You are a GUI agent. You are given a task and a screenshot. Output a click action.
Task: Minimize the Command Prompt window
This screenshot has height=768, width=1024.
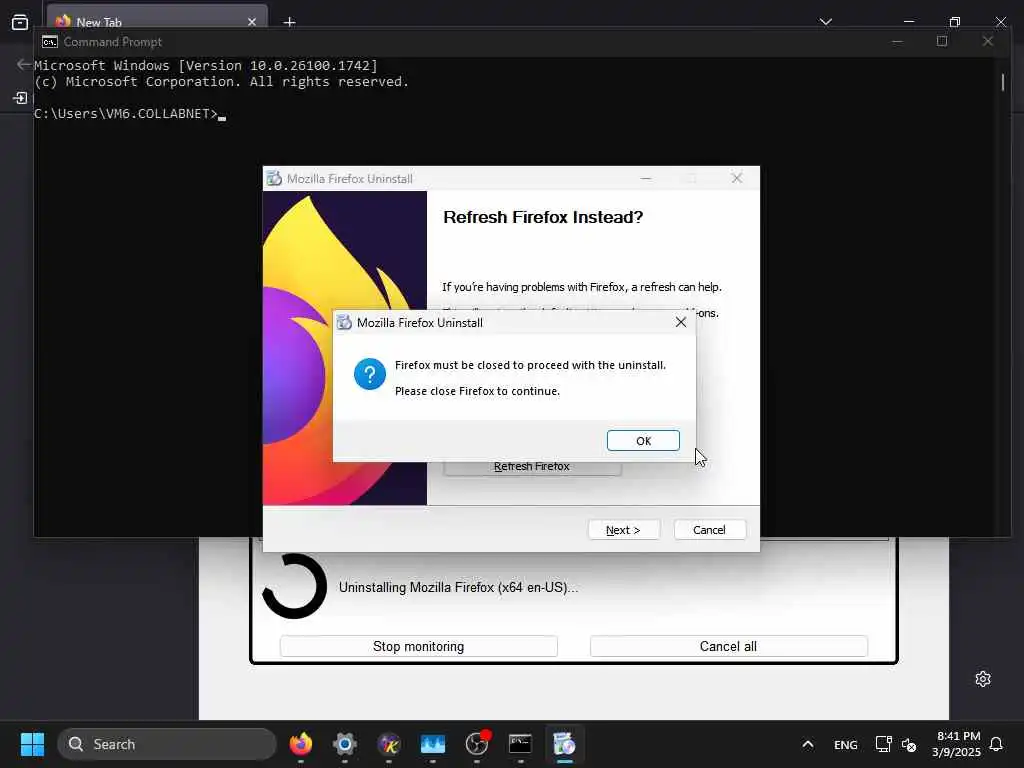(x=897, y=41)
